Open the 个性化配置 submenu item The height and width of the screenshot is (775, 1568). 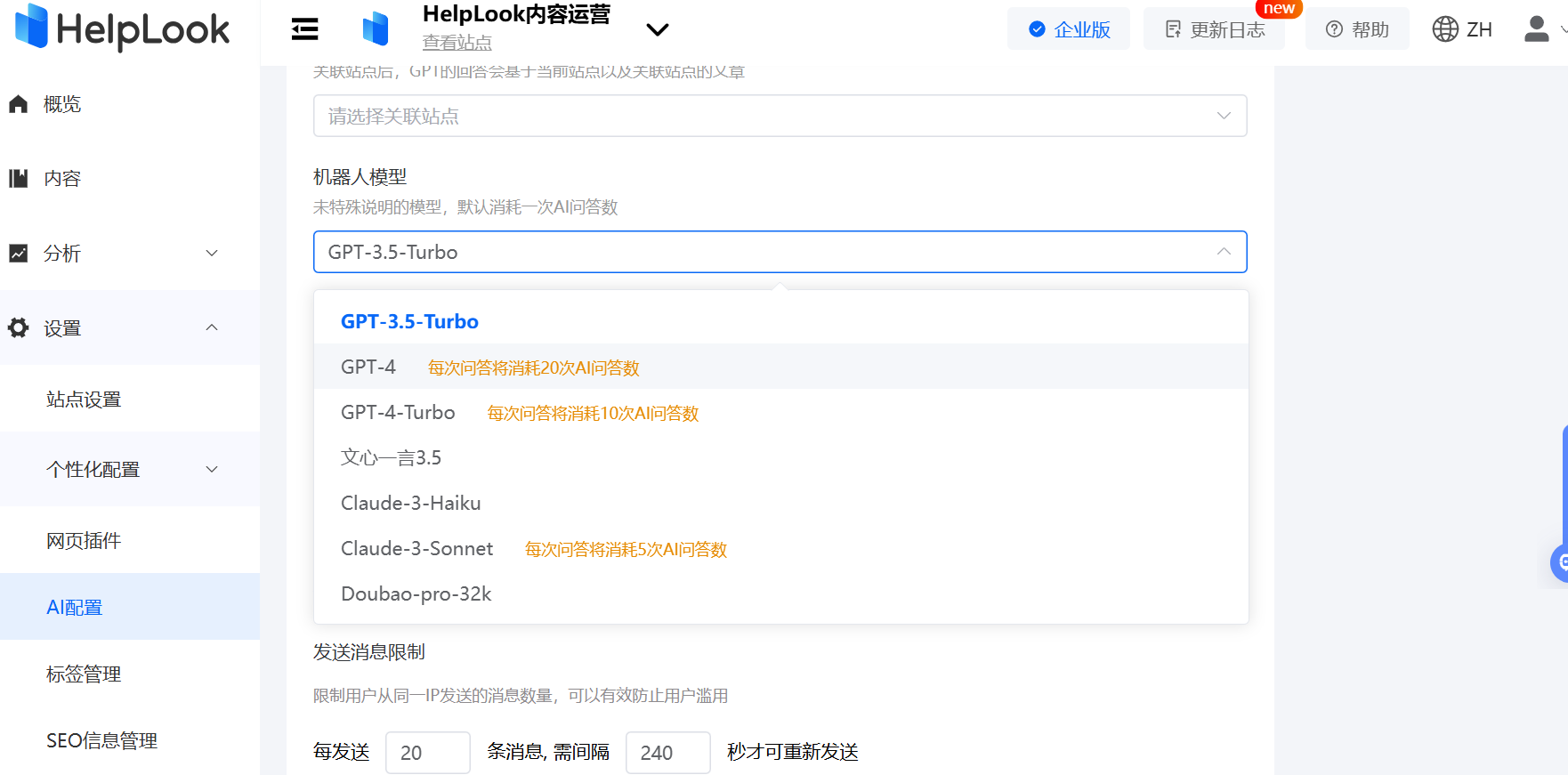93,470
